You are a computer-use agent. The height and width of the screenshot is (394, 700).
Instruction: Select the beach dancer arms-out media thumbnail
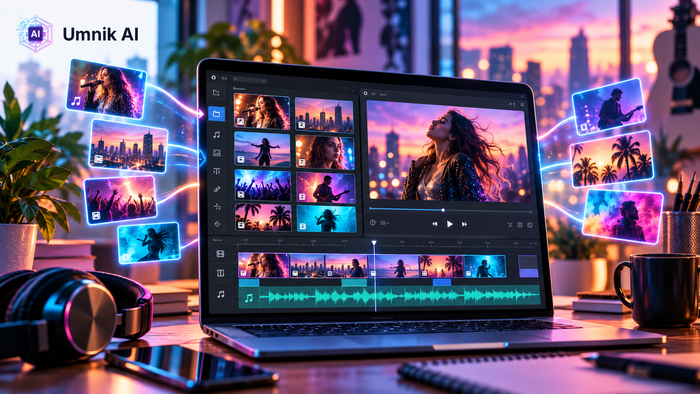(x=262, y=149)
